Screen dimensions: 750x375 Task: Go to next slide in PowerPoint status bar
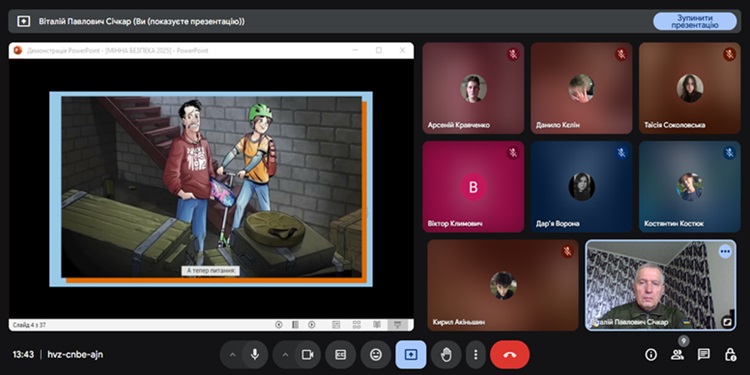312,325
